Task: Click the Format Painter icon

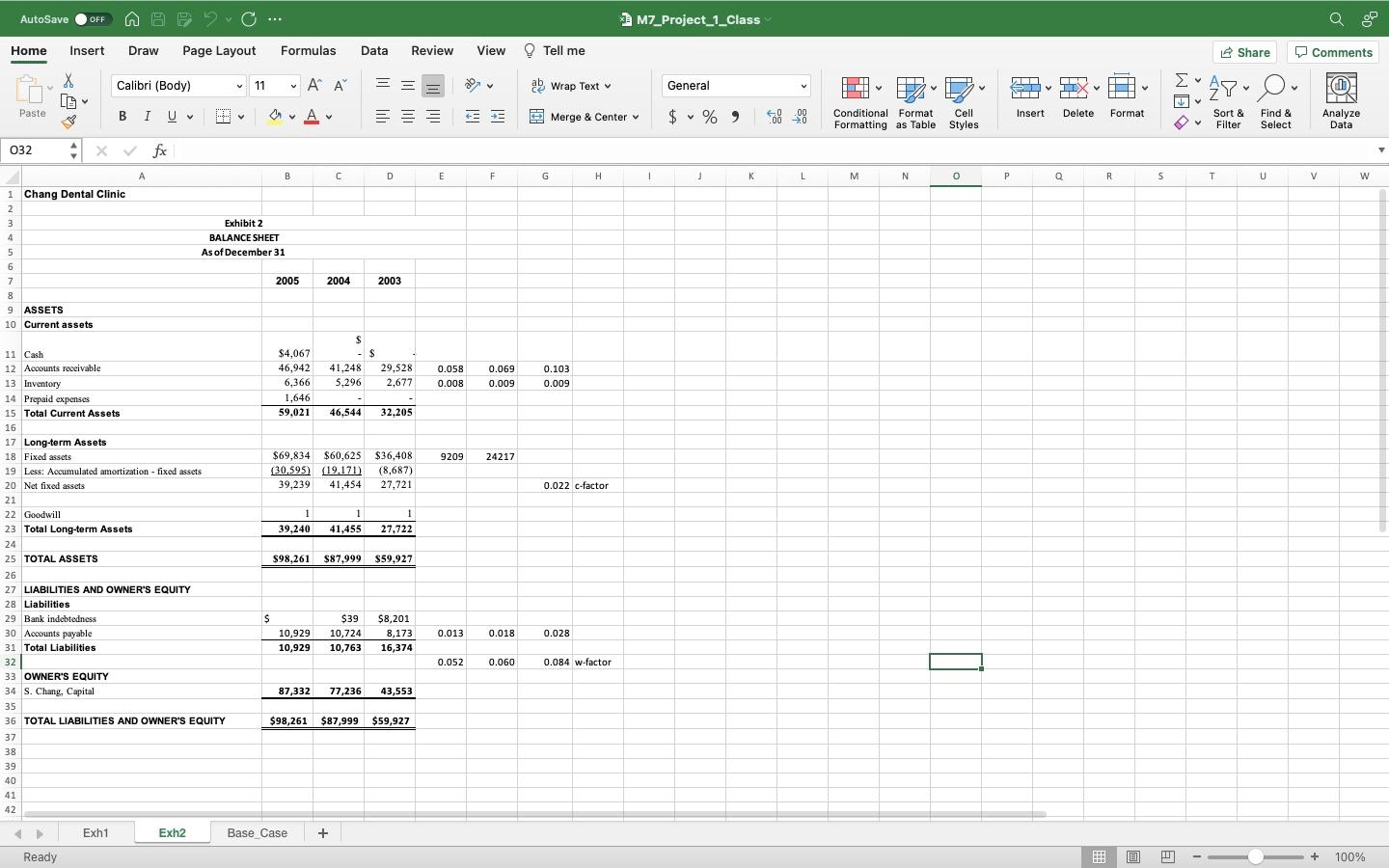Action: point(68,122)
